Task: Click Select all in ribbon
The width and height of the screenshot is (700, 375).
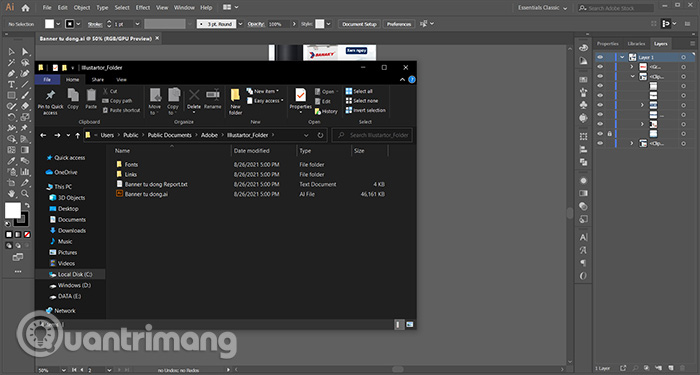Action: pos(359,91)
